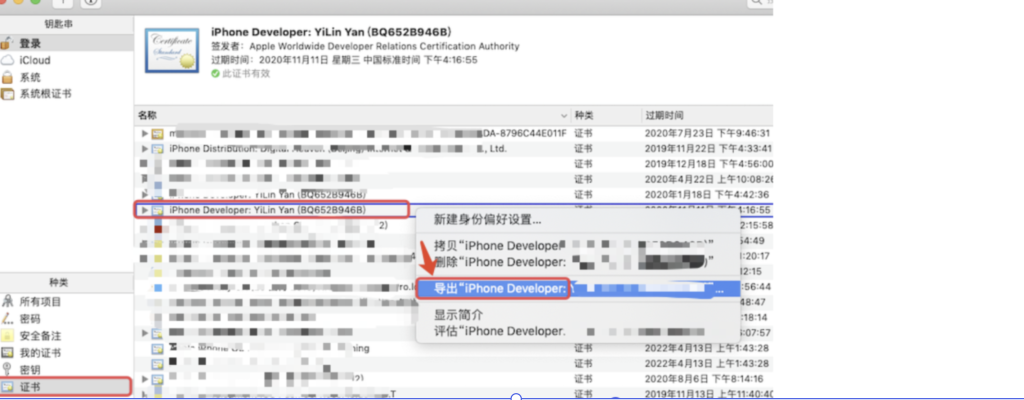
Task: Toggle the sort chevron in 名称 header
Action: (564, 116)
